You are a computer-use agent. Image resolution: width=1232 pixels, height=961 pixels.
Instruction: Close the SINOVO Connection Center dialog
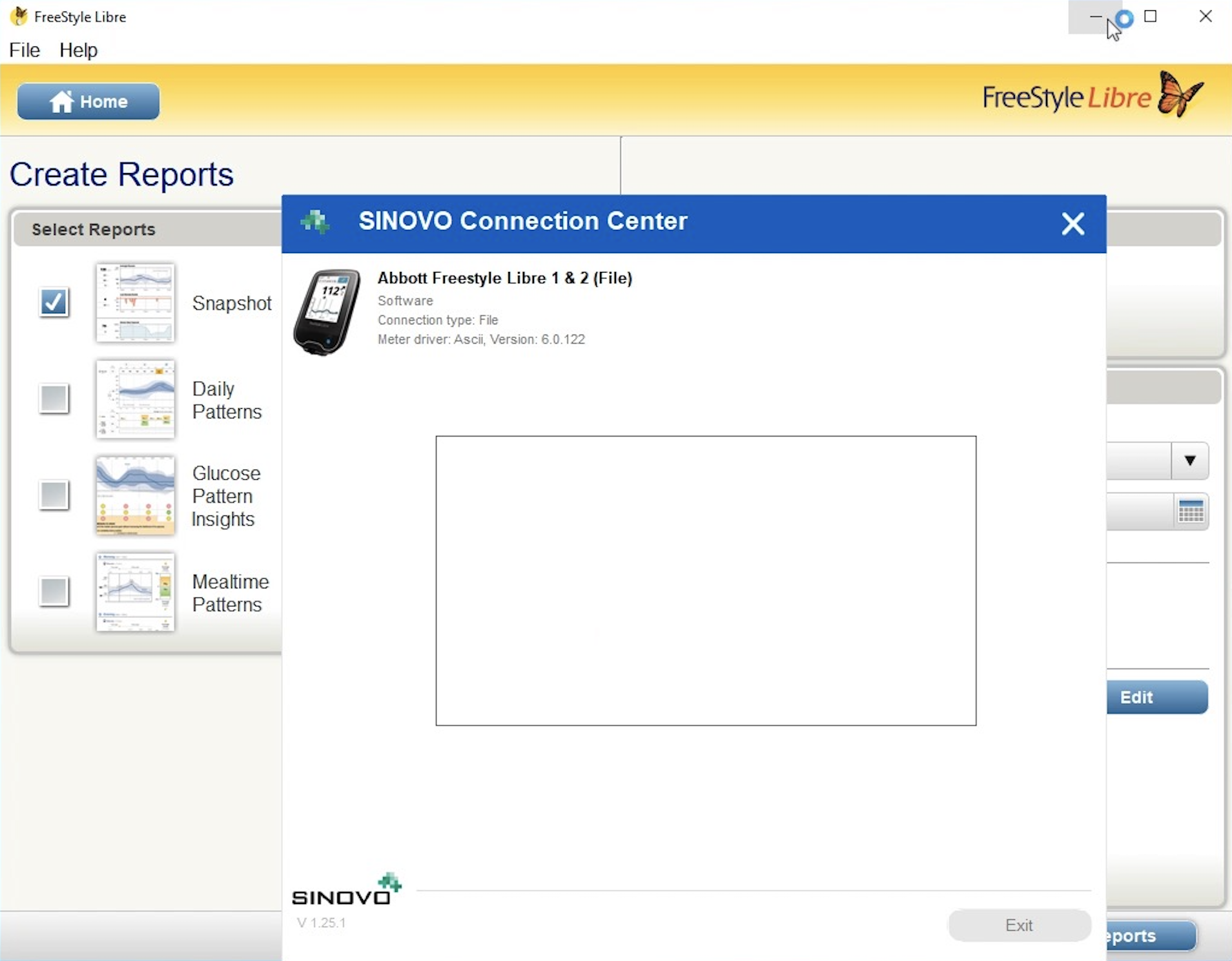tap(1073, 223)
